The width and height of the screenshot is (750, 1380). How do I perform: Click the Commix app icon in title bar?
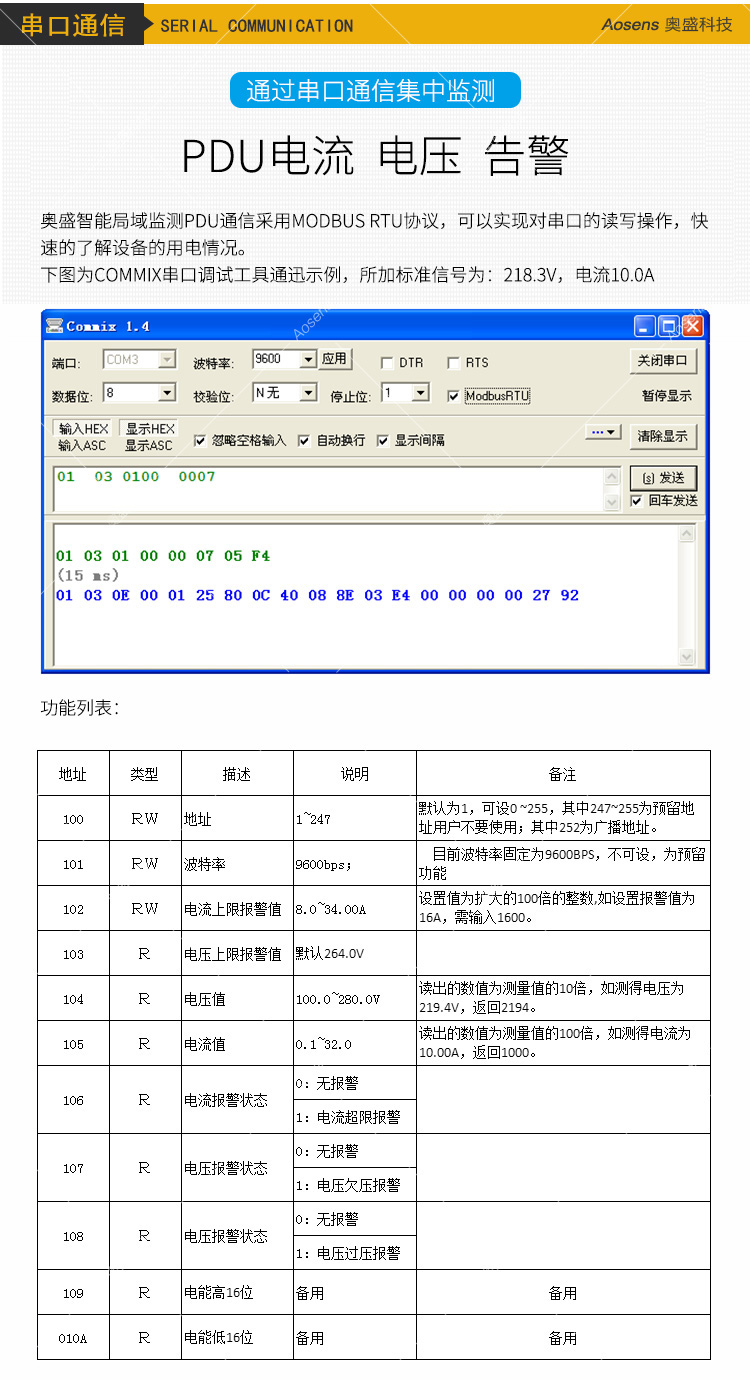click(55, 326)
